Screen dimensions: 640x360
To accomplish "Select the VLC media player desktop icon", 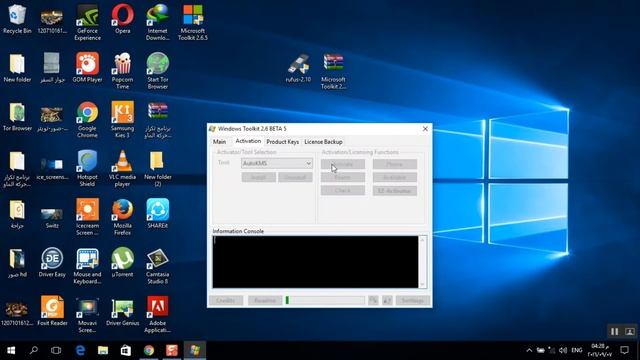I will tap(122, 168).
